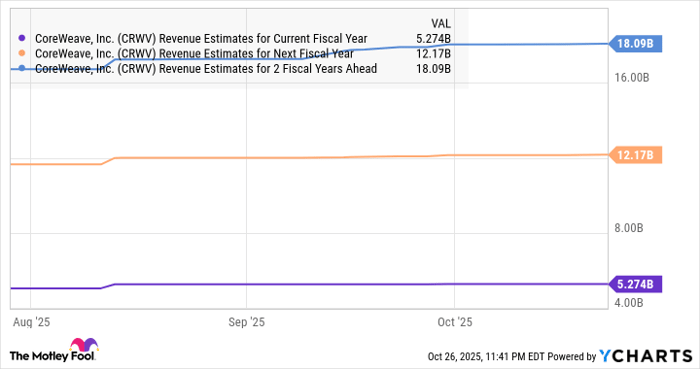
Task: Click the VAL column header
Action: 441,24
